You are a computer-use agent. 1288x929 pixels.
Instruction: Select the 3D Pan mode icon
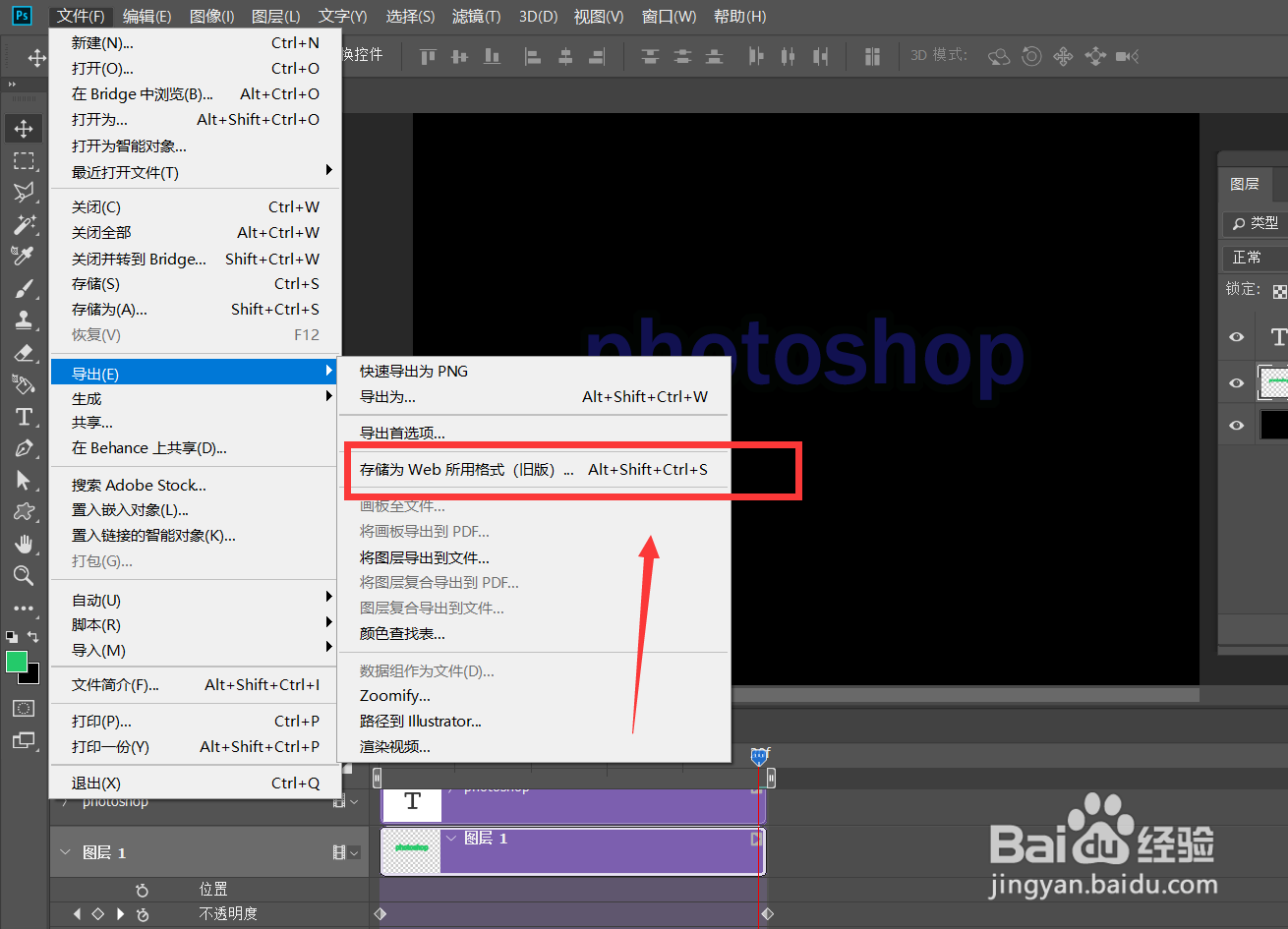[x=1063, y=57]
